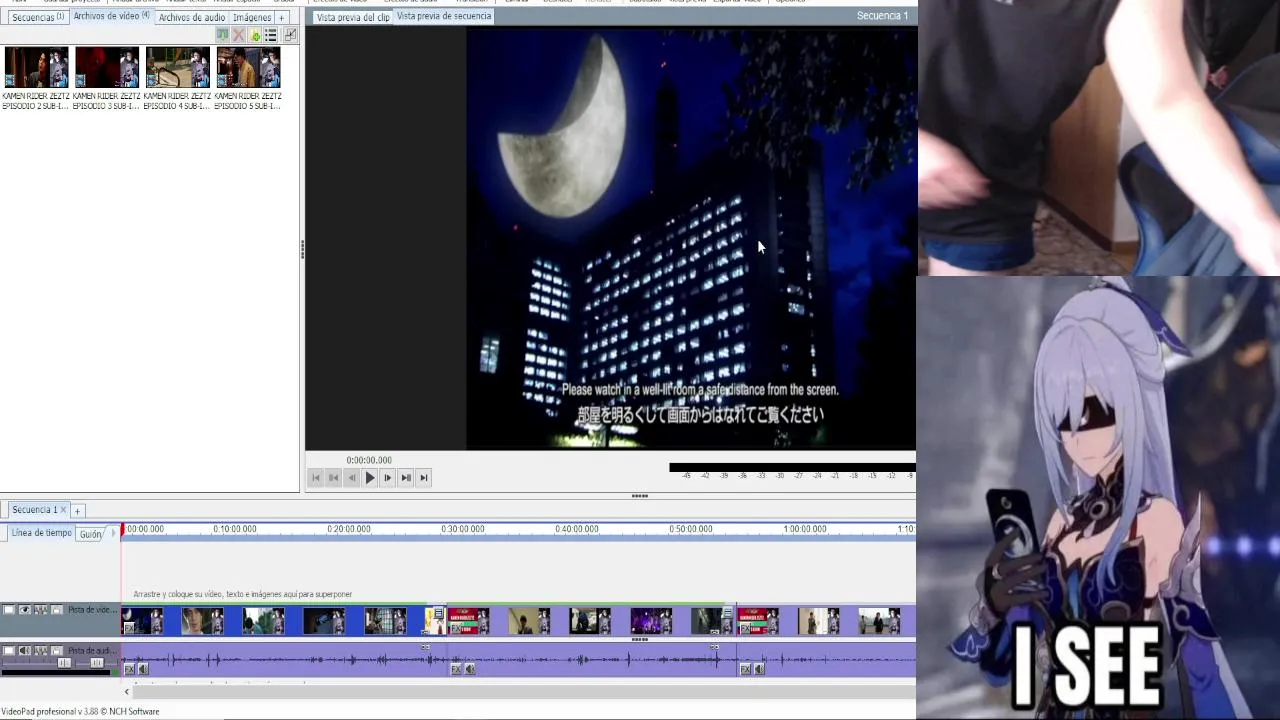Mute the audio track with its speaker toggle
The height and width of the screenshot is (720, 1280).
tap(25, 651)
